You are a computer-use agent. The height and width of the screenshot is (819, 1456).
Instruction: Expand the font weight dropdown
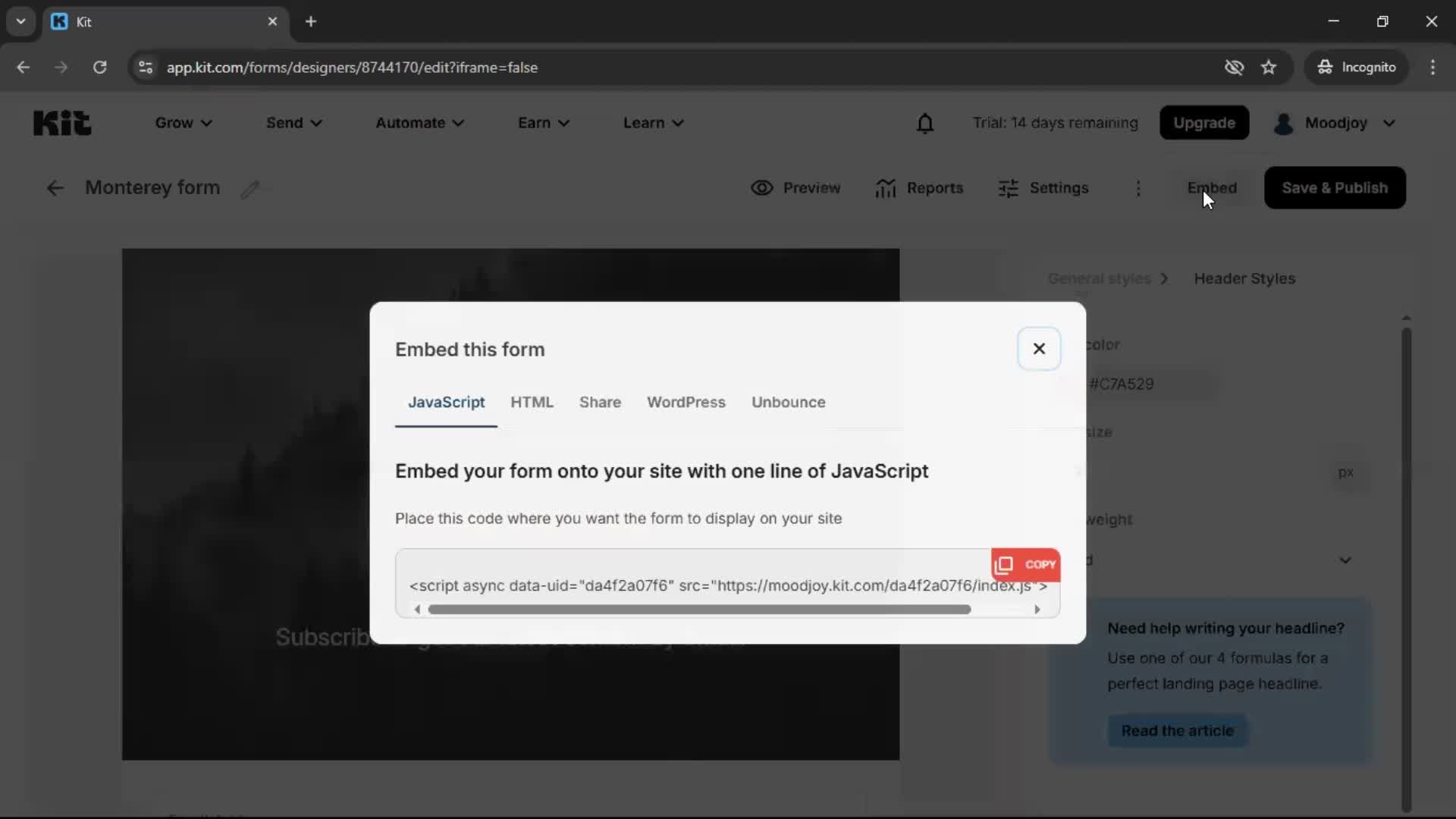point(1345,560)
